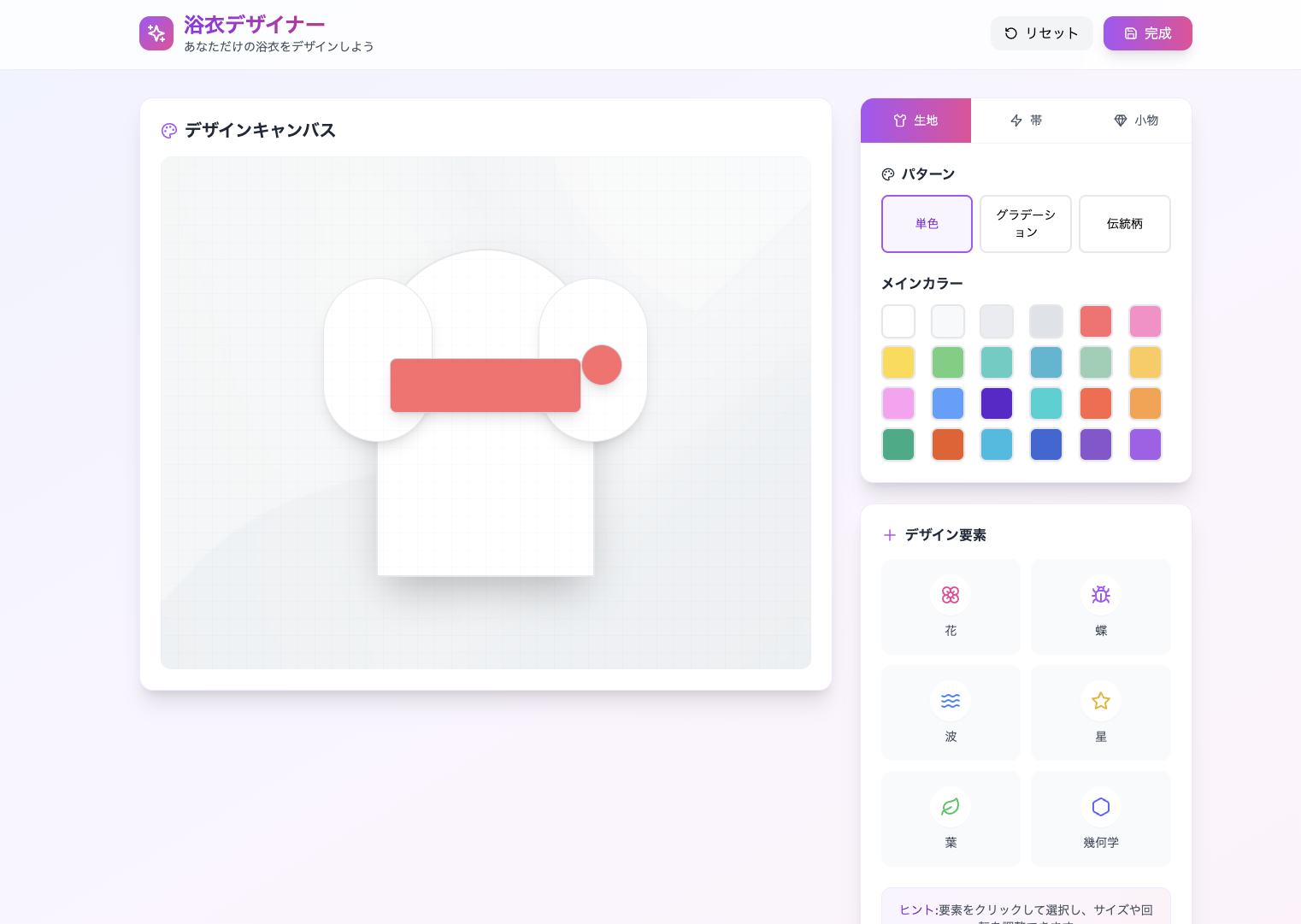Add the leaf (葉) design element

pyautogui.click(x=951, y=819)
